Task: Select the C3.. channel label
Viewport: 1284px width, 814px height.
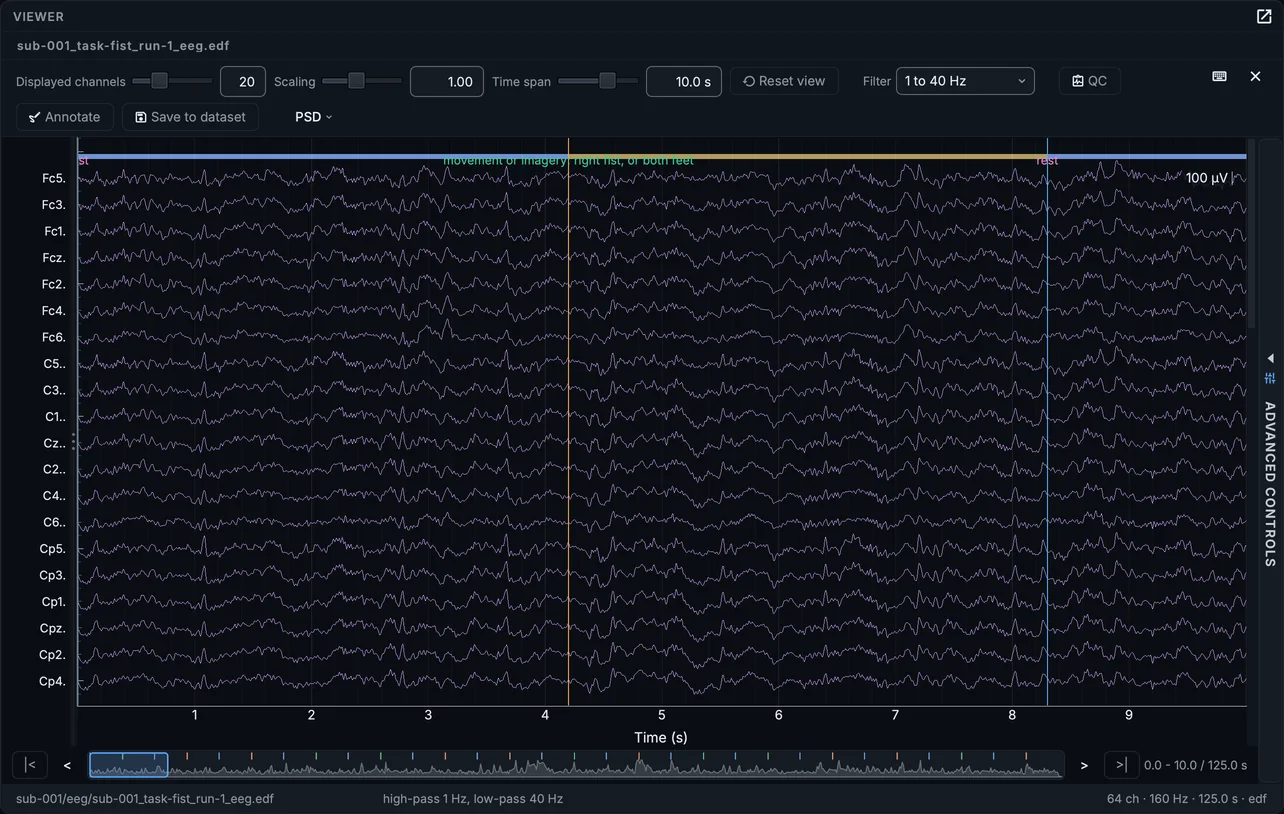Action: click(x=54, y=390)
